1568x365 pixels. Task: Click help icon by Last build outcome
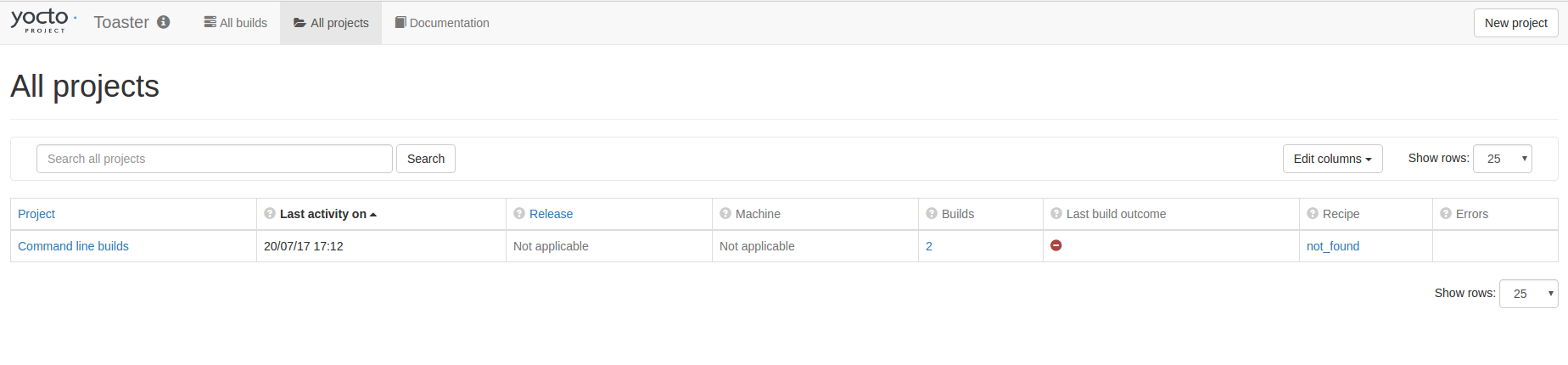coord(1056,214)
